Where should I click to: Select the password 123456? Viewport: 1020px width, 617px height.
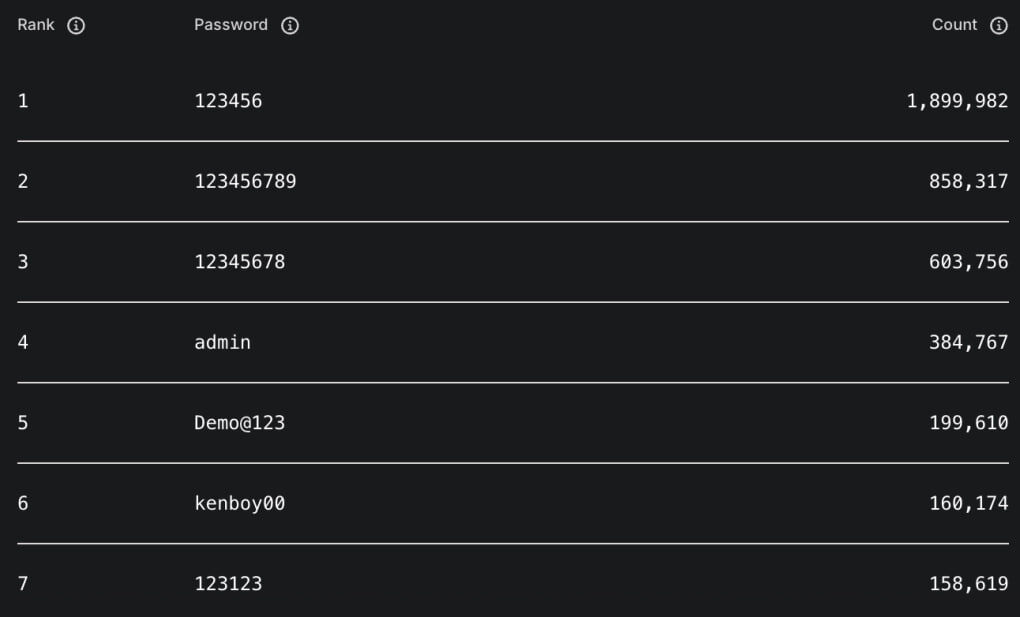coord(228,101)
